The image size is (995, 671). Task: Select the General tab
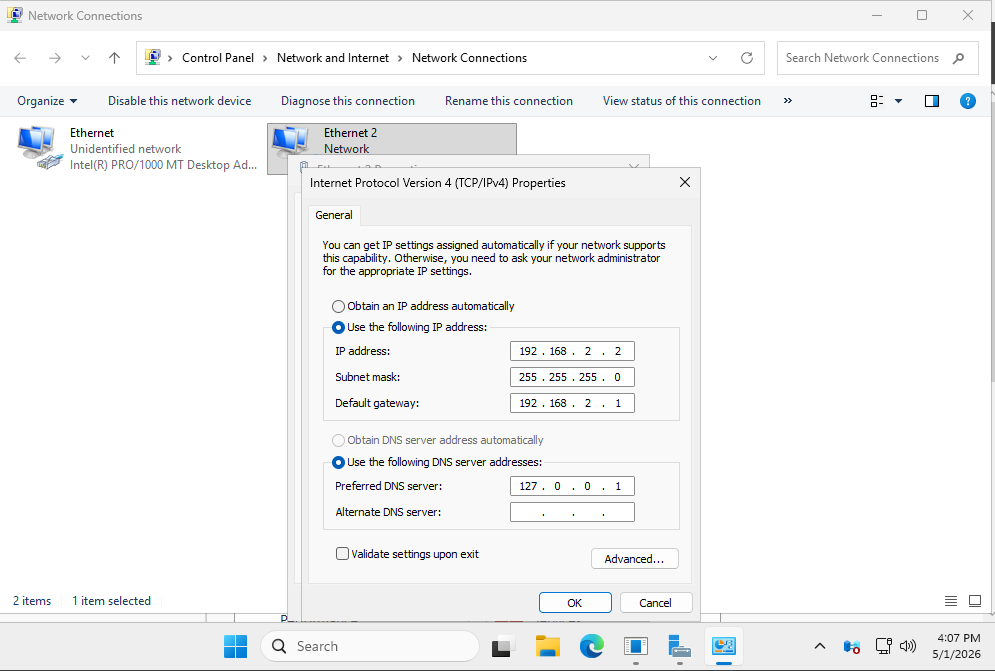pyautogui.click(x=334, y=215)
